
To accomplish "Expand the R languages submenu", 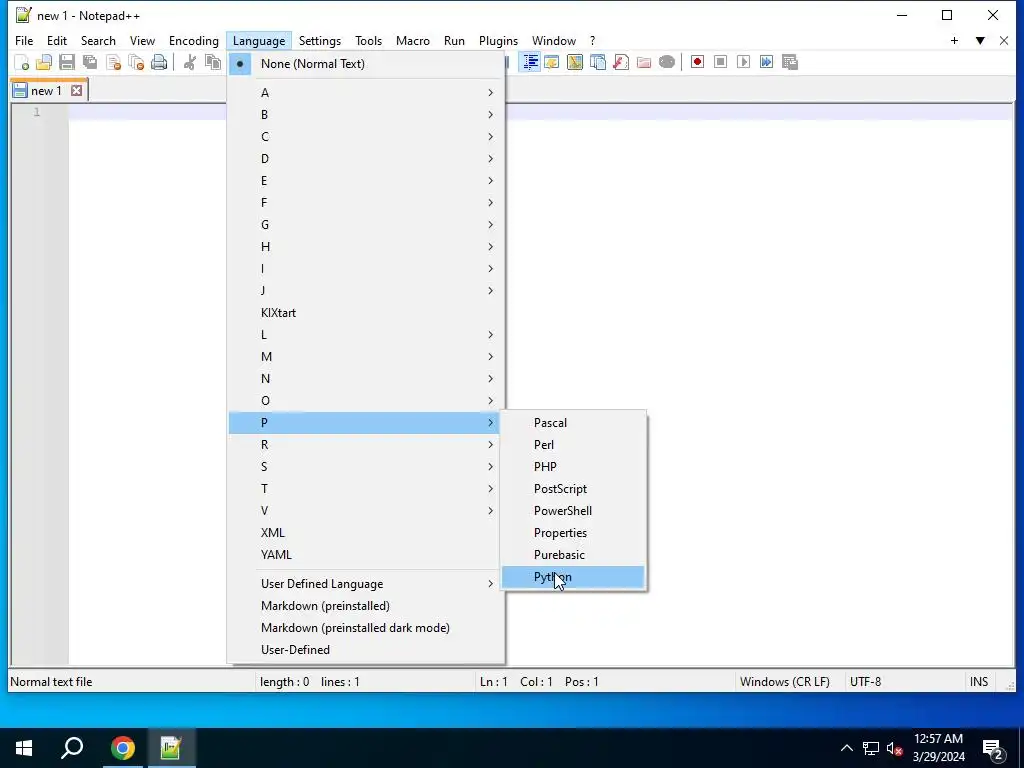I will [366, 445].
